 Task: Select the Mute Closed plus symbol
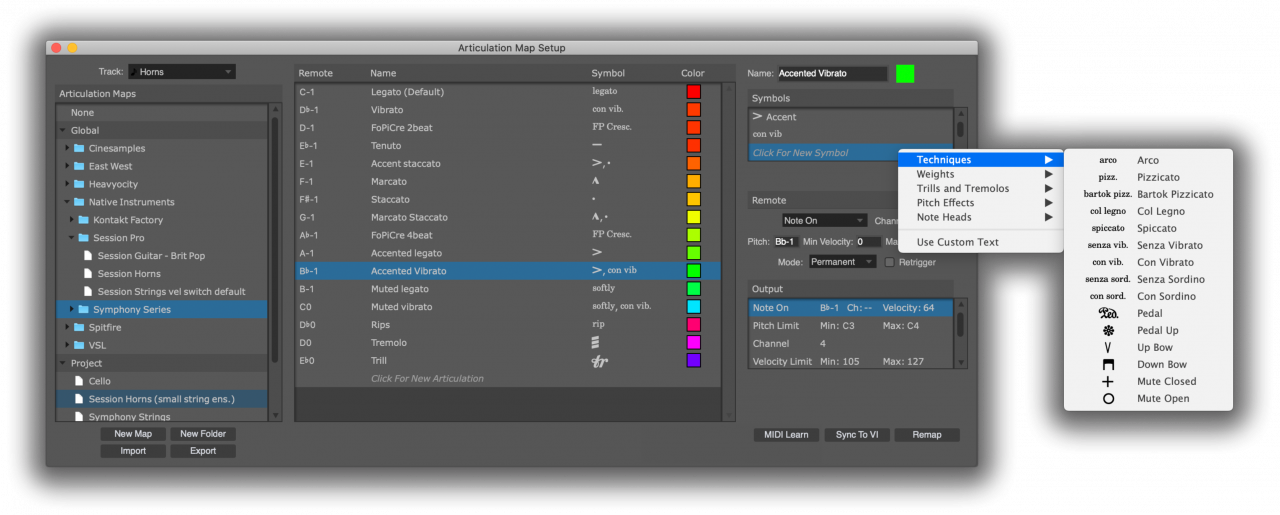pyautogui.click(x=1107, y=381)
